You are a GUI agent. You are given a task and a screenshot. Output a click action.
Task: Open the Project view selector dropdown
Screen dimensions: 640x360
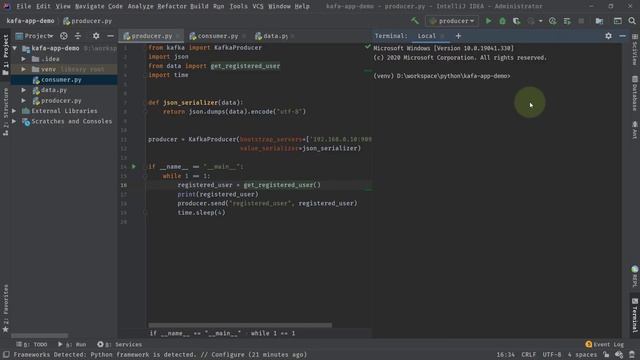[x=35, y=36]
